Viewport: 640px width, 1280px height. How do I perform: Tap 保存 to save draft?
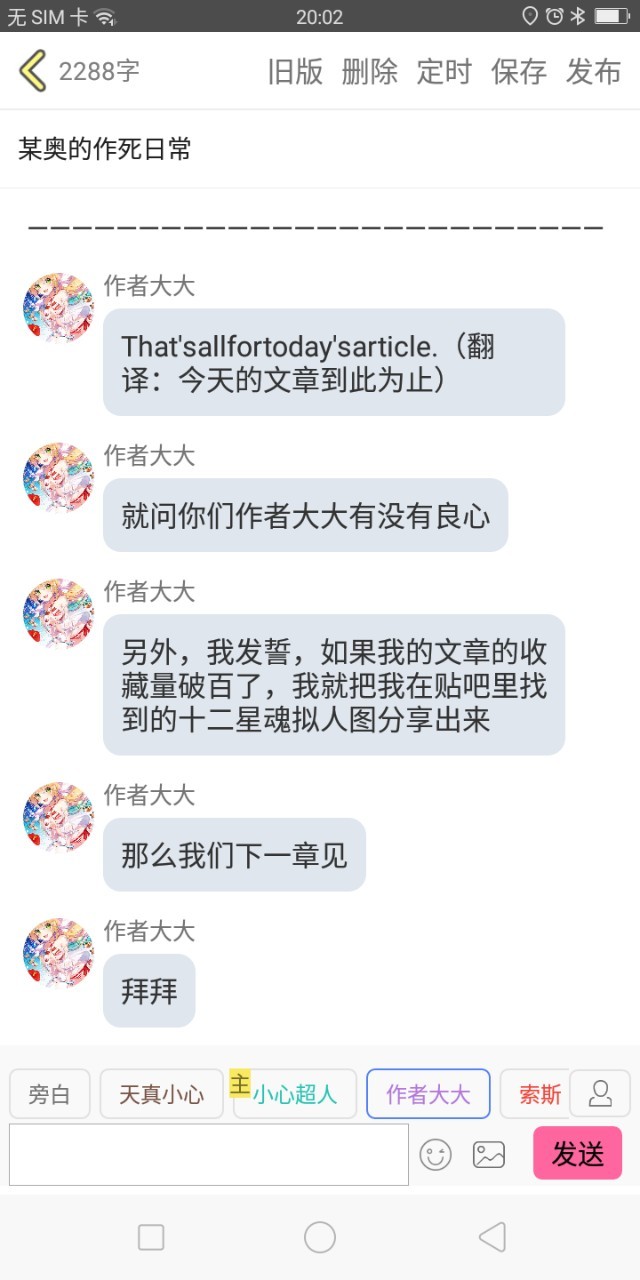(x=519, y=72)
